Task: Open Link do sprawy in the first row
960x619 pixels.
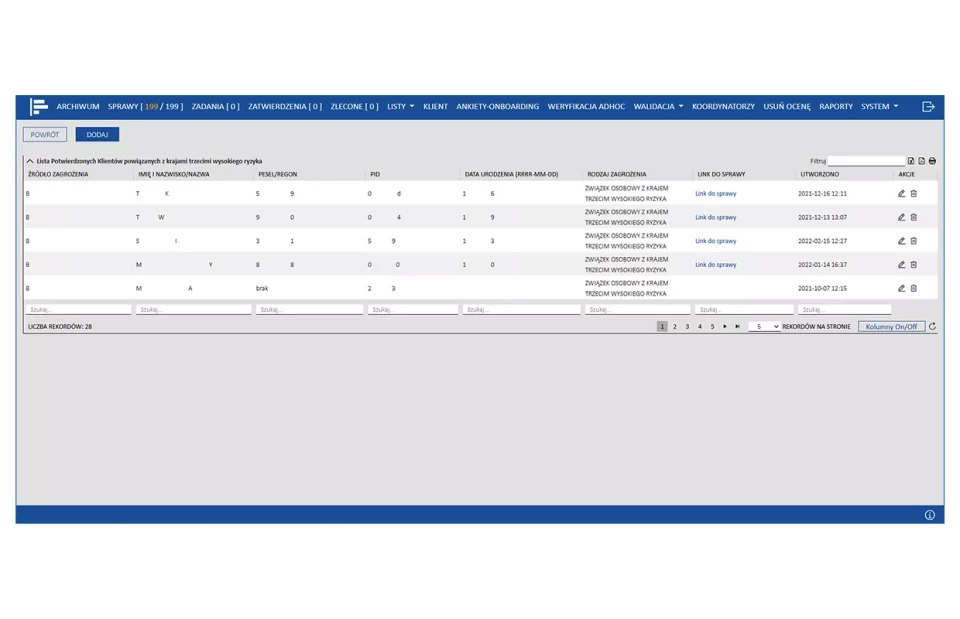Action: 715,193
